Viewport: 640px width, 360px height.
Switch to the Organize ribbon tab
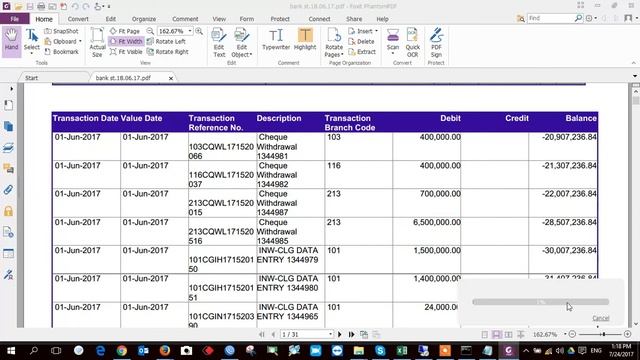tap(144, 19)
